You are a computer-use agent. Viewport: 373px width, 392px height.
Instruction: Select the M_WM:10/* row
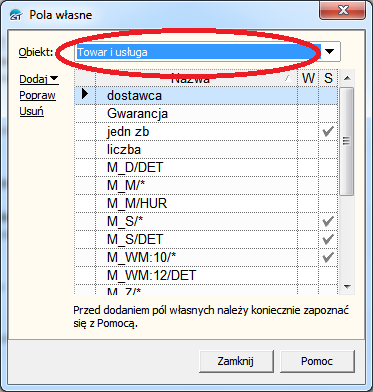pos(206,257)
